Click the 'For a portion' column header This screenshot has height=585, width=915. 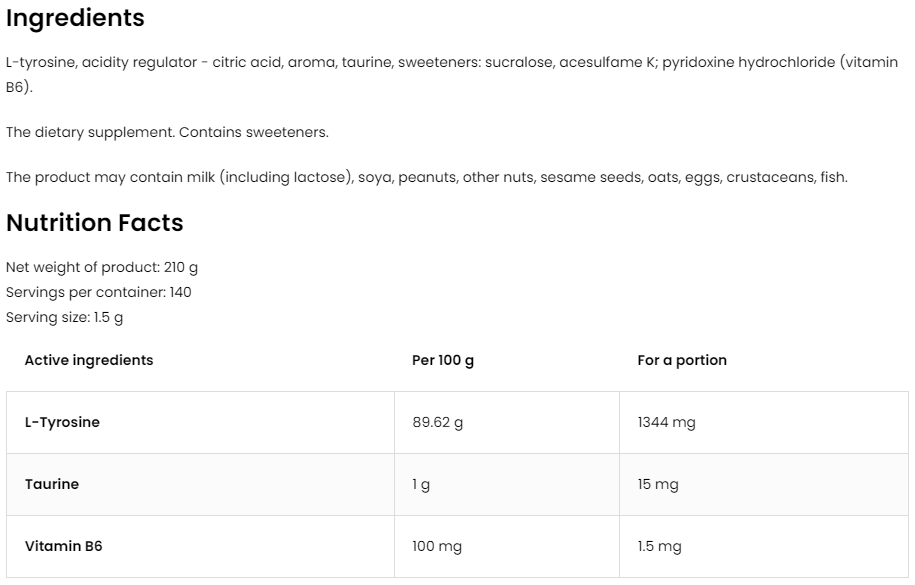[682, 360]
